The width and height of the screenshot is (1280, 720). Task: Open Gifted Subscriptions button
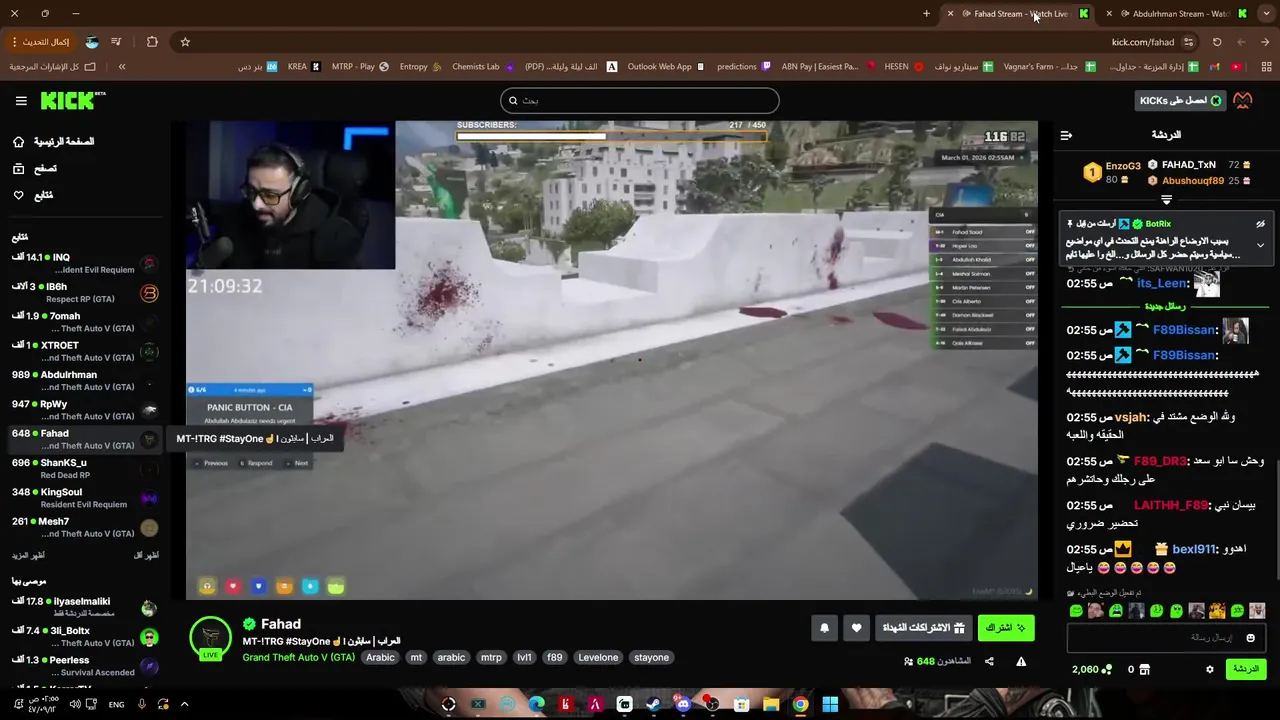coord(923,628)
